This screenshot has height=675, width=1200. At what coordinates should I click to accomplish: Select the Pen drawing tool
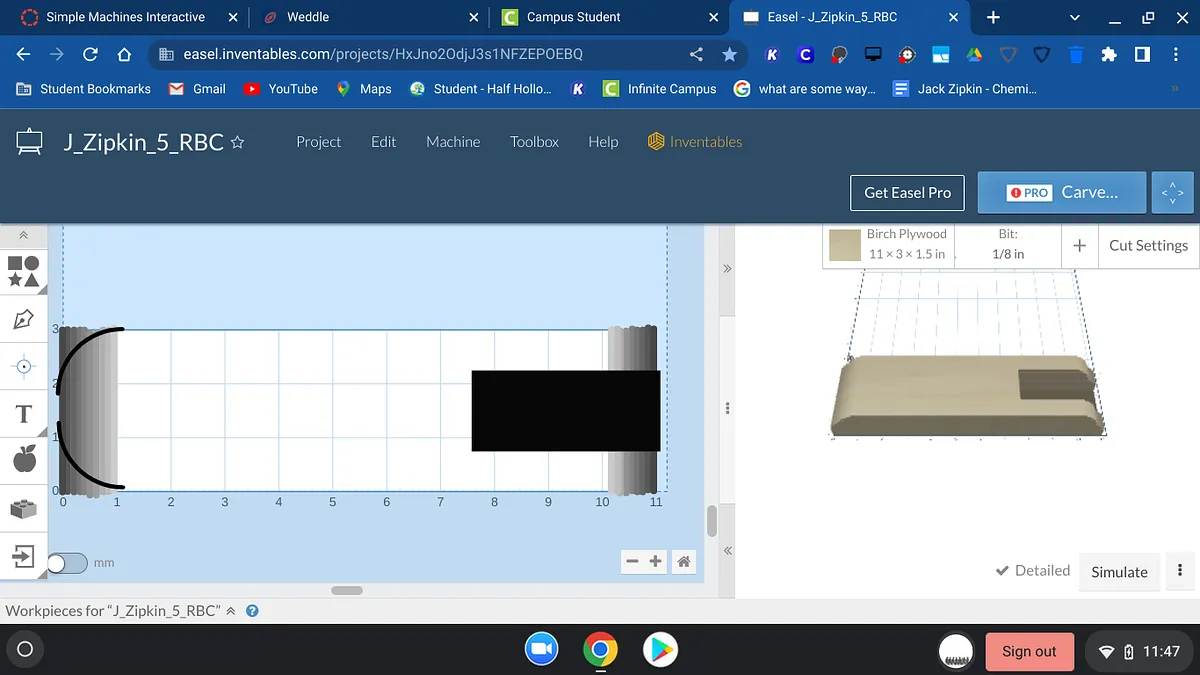(x=24, y=319)
